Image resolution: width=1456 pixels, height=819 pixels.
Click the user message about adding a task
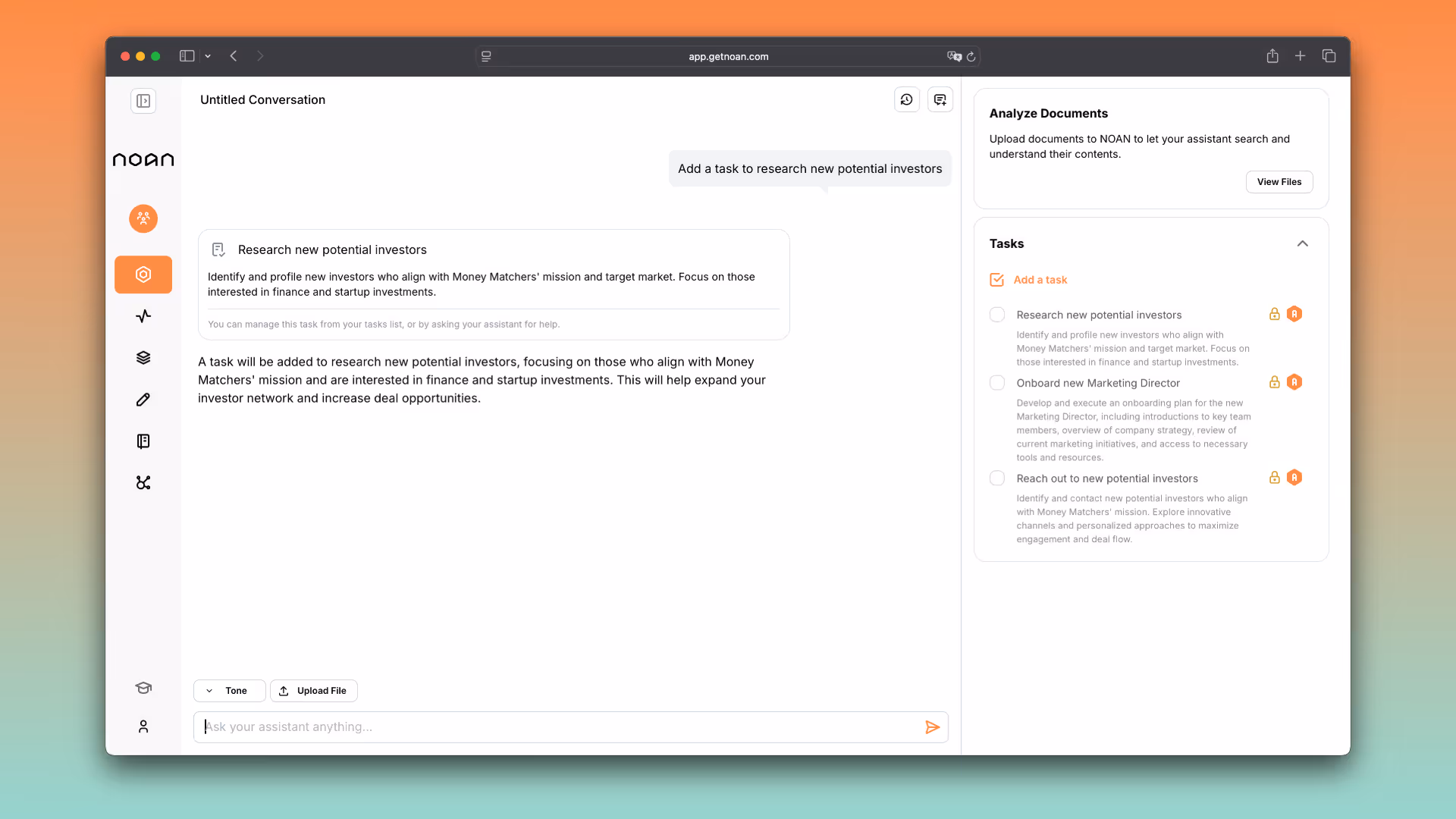click(810, 168)
